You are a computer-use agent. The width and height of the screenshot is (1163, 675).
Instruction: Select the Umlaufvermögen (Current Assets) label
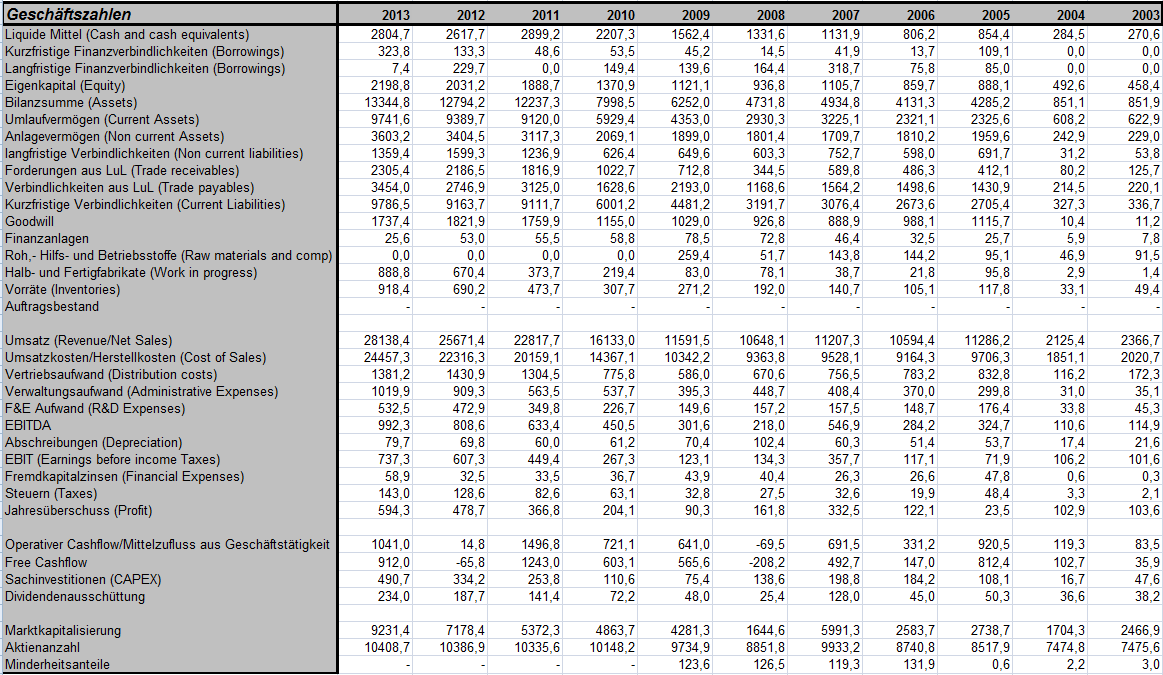pyautogui.click(x=102, y=120)
